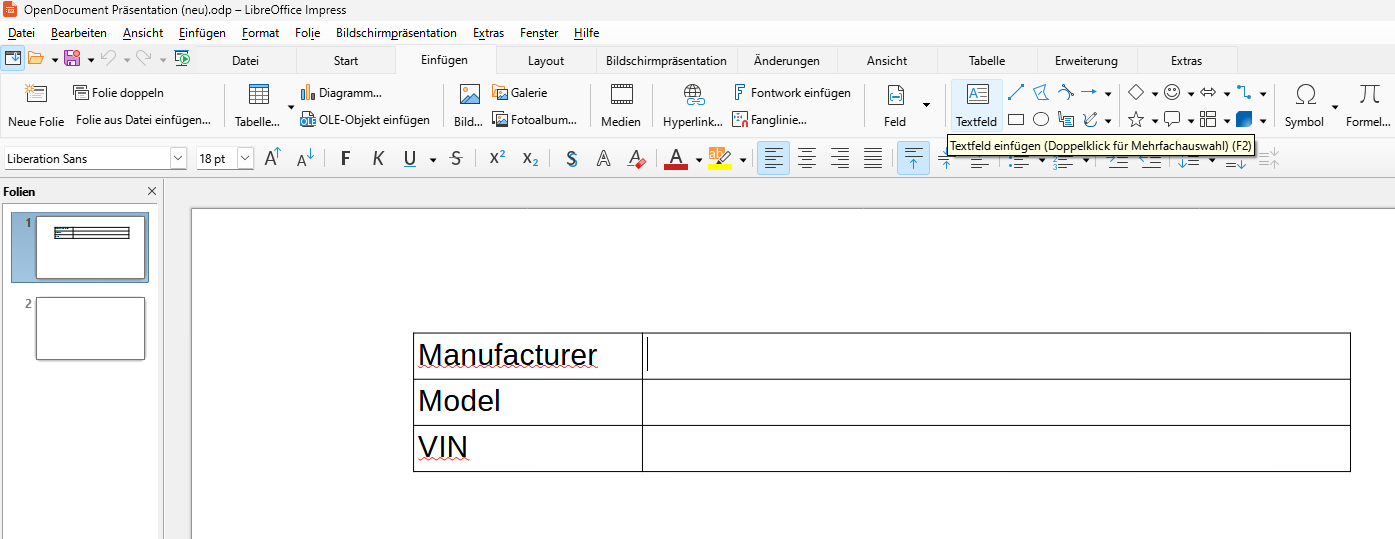Toggle italic (K) formatting
1395x539 pixels.
coord(378,158)
